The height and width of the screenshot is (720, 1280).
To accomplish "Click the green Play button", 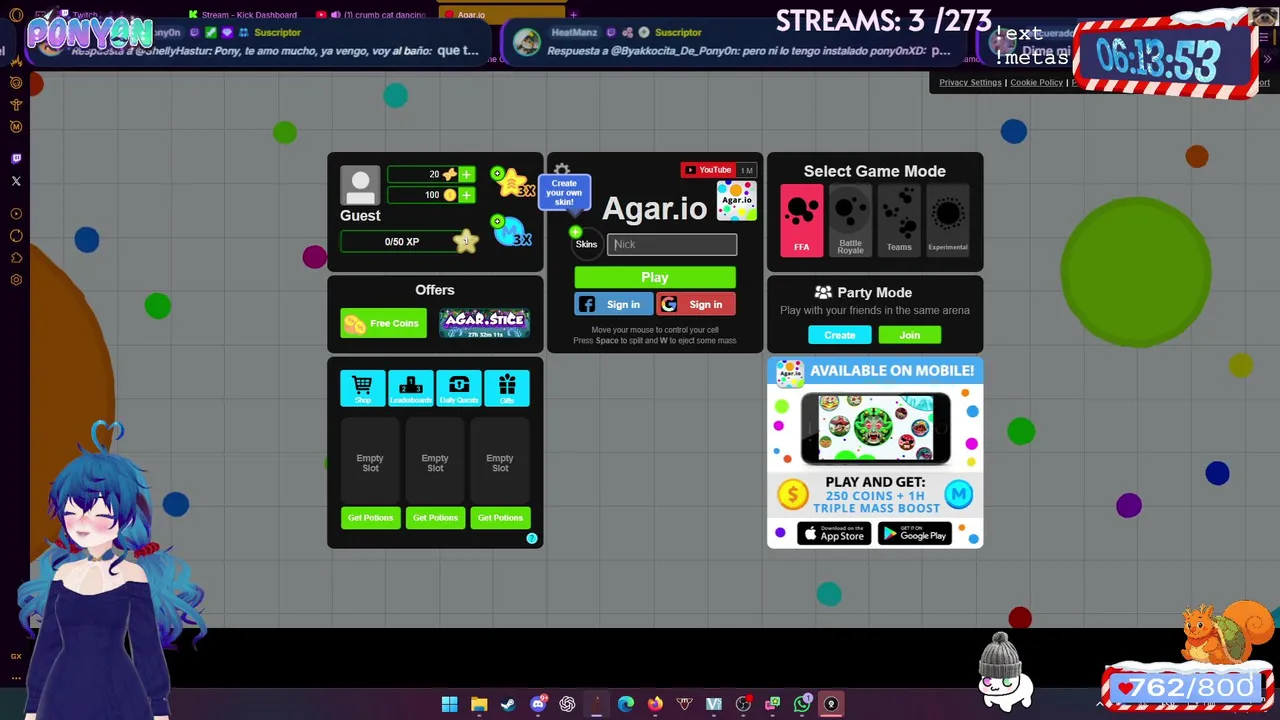I will click(655, 277).
